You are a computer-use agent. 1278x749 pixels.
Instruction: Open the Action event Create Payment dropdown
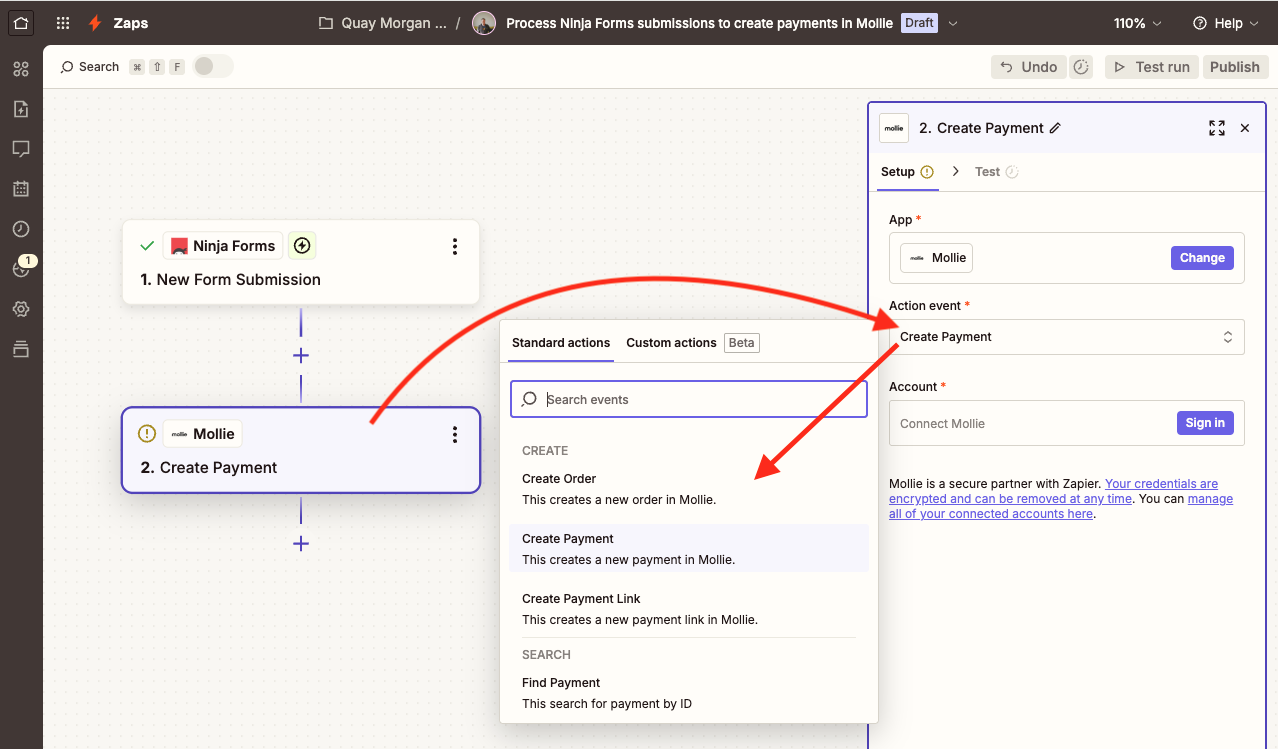[x=1067, y=337]
